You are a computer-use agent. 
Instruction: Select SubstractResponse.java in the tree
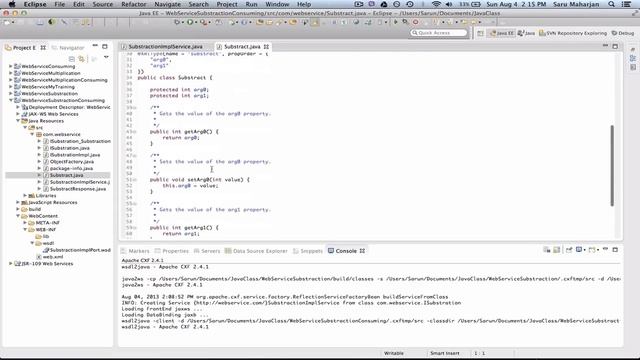(x=78, y=189)
